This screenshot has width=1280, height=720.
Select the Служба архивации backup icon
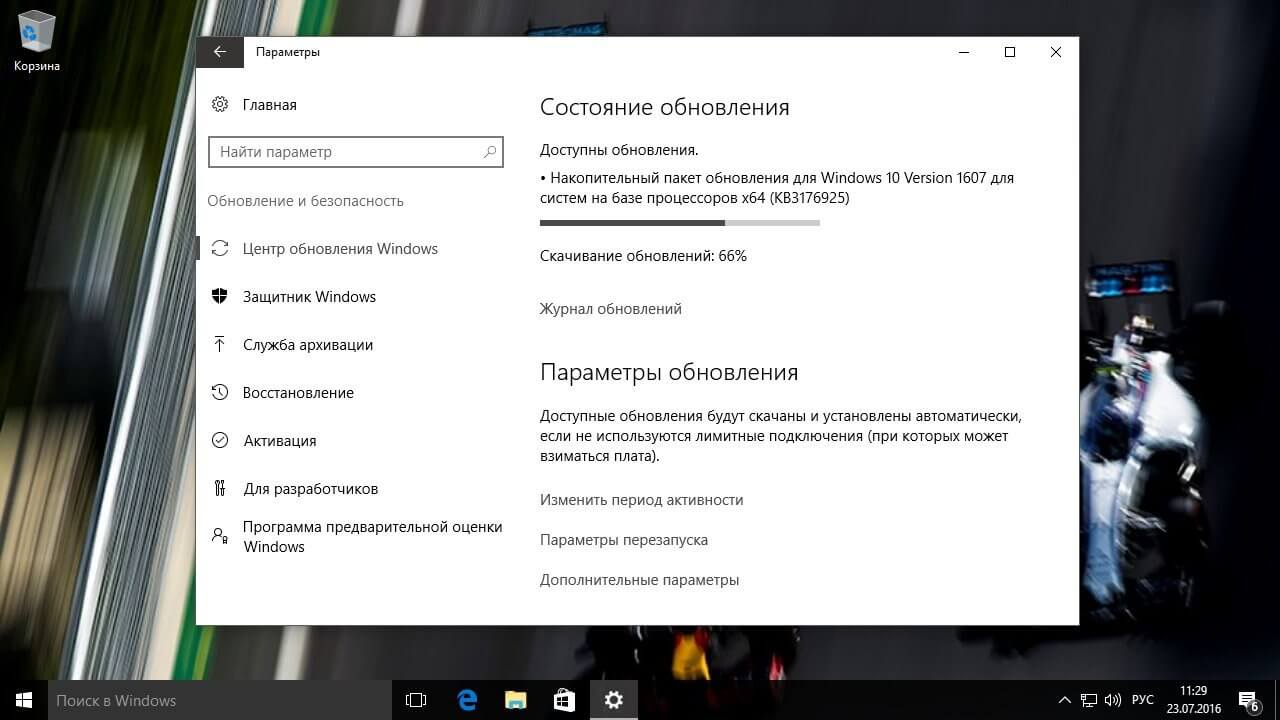[x=220, y=344]
